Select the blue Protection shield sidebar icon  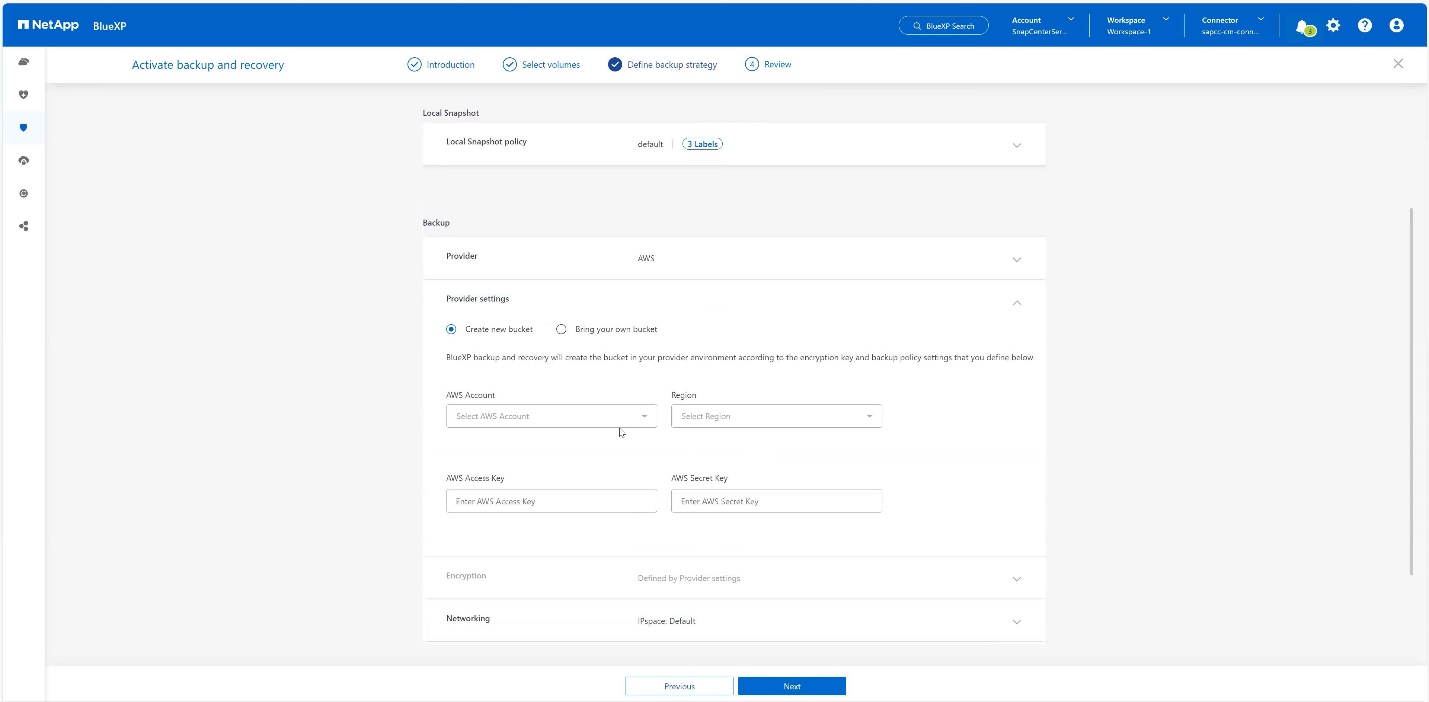(24, 128)
